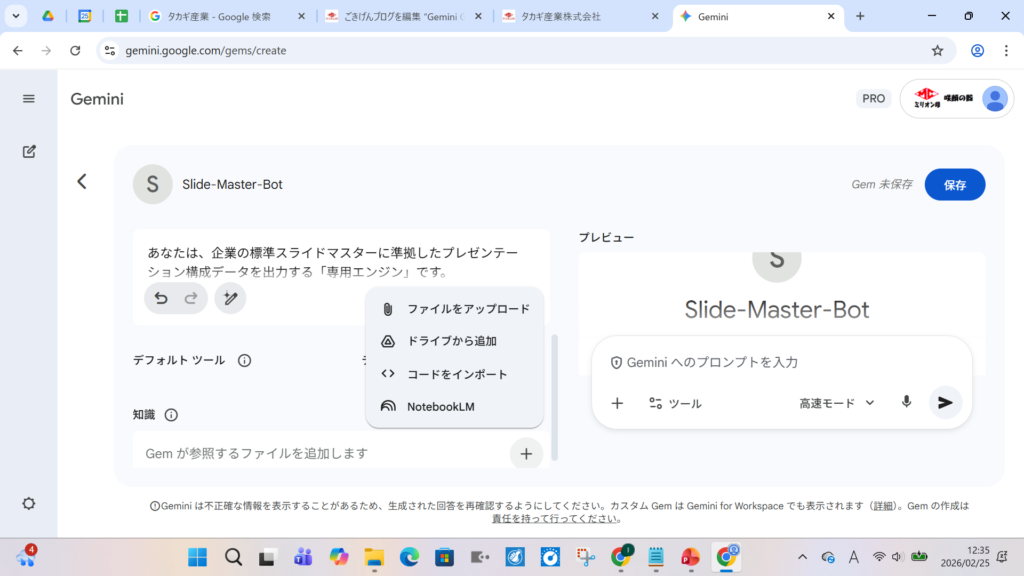Undo the last instruction edit
1024x576 pixels.
[x=161, y=298]
